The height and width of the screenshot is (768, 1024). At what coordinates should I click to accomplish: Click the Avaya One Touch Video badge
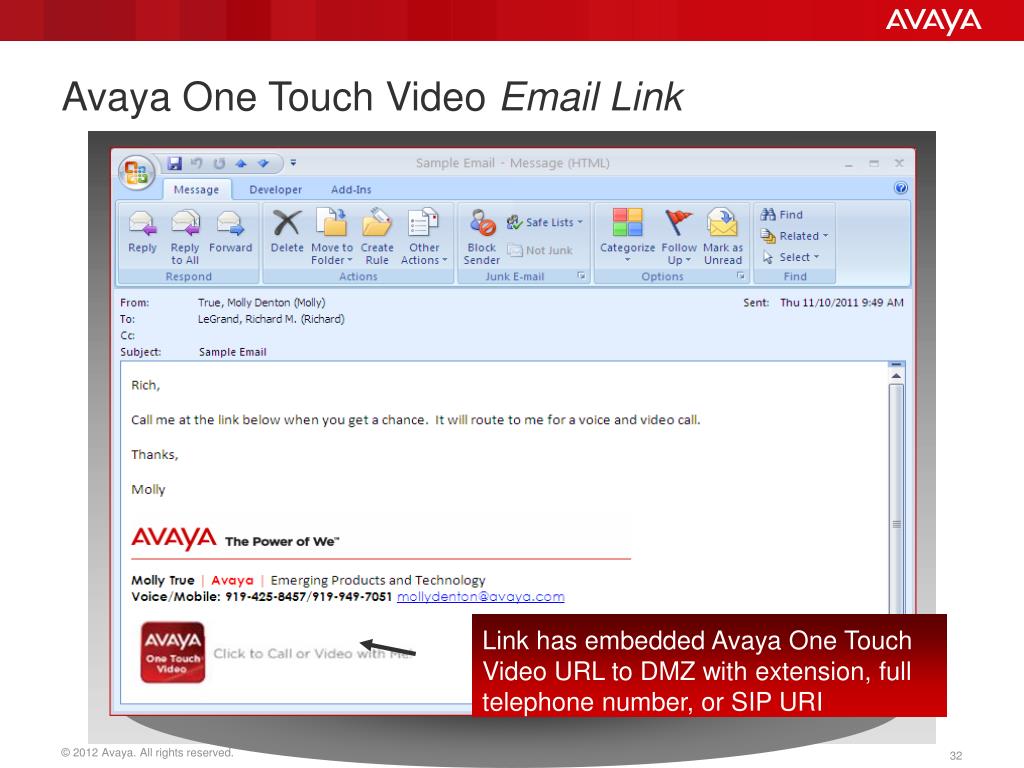pos(173,652)
